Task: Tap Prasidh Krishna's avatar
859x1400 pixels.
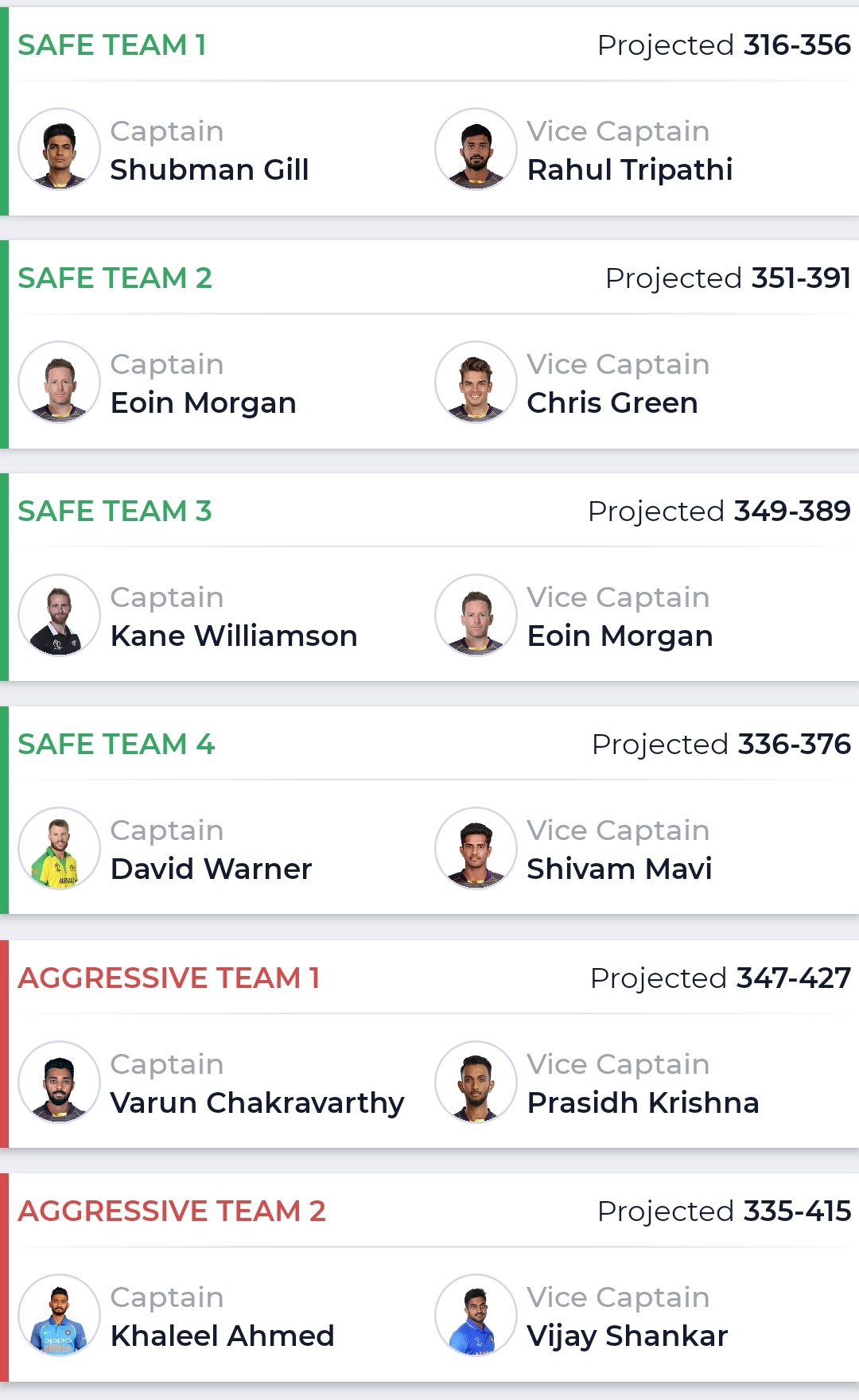Action: pos(476,1082)
